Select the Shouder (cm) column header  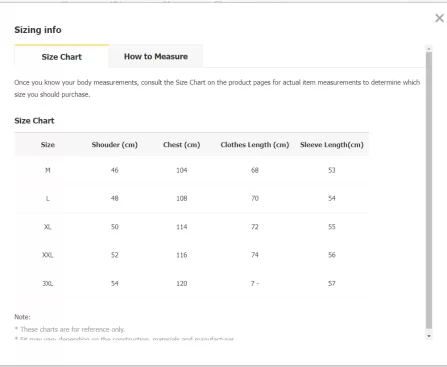[x=115, y=145]
